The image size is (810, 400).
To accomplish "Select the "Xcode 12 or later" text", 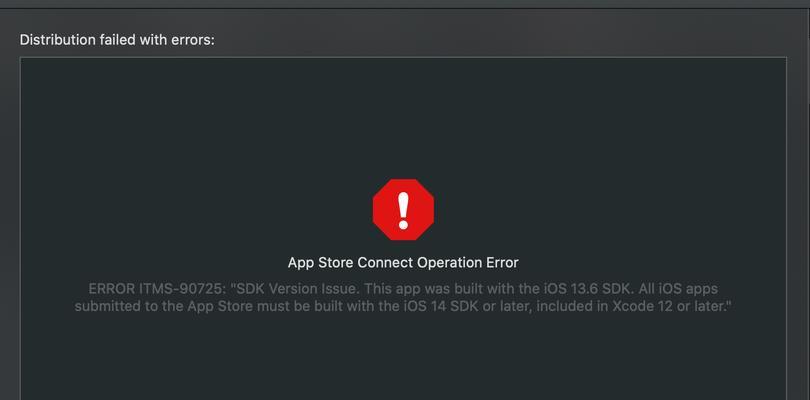I will [669, 306].
